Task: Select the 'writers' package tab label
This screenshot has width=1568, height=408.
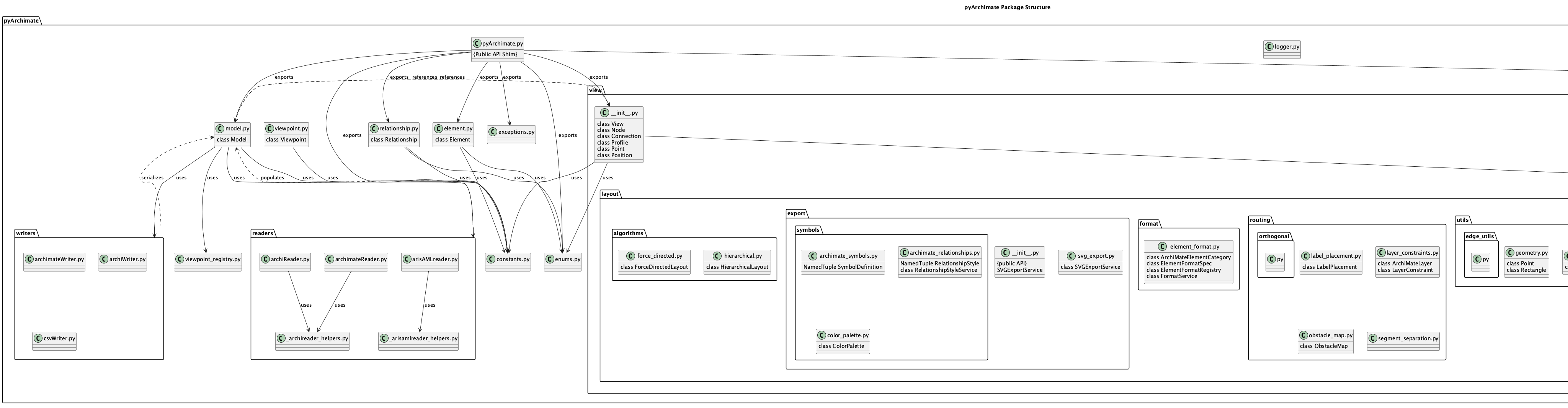Action: pos(26,233)
